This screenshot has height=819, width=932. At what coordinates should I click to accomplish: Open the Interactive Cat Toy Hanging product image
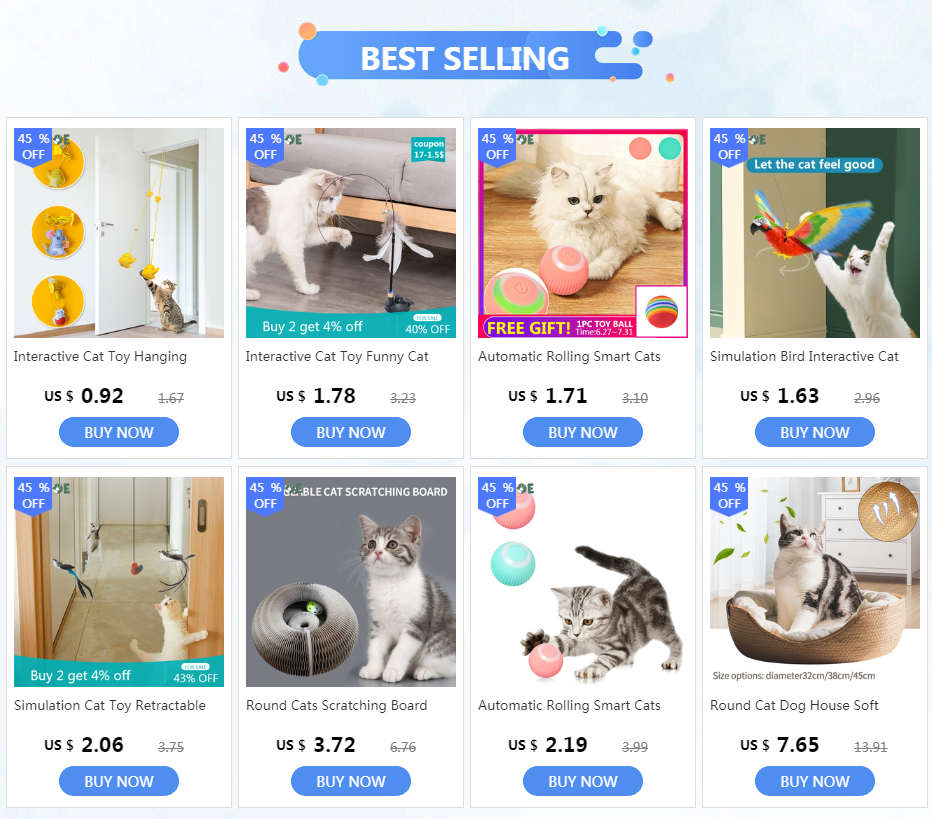click(x=119, y=233)
